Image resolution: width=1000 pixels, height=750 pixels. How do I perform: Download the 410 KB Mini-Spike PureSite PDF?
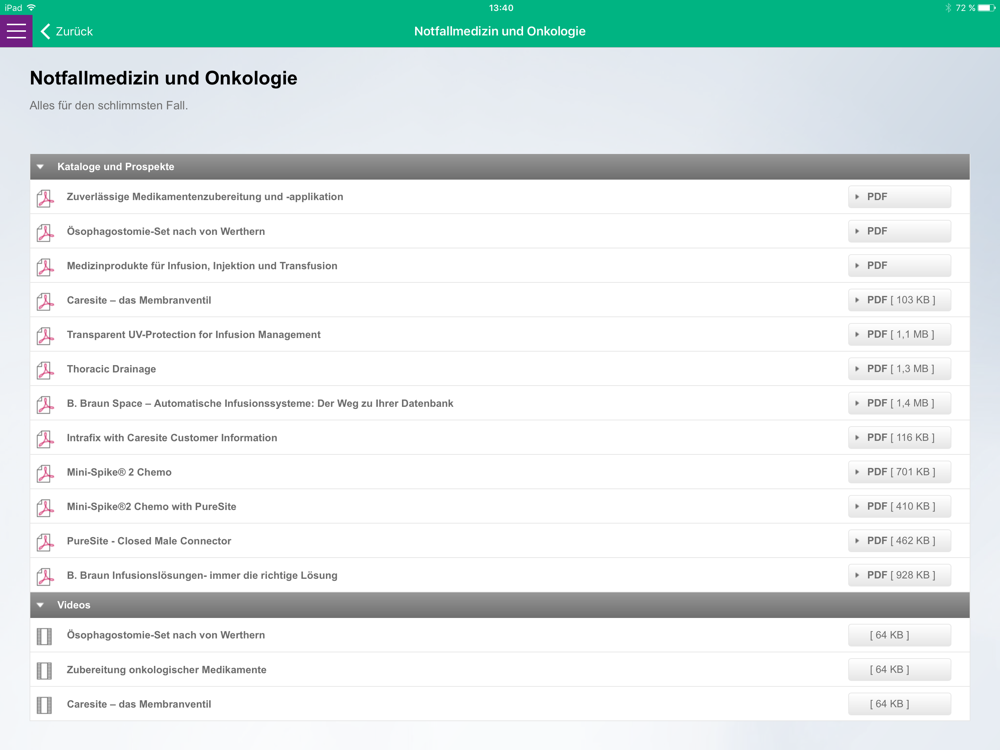point(899,506)
